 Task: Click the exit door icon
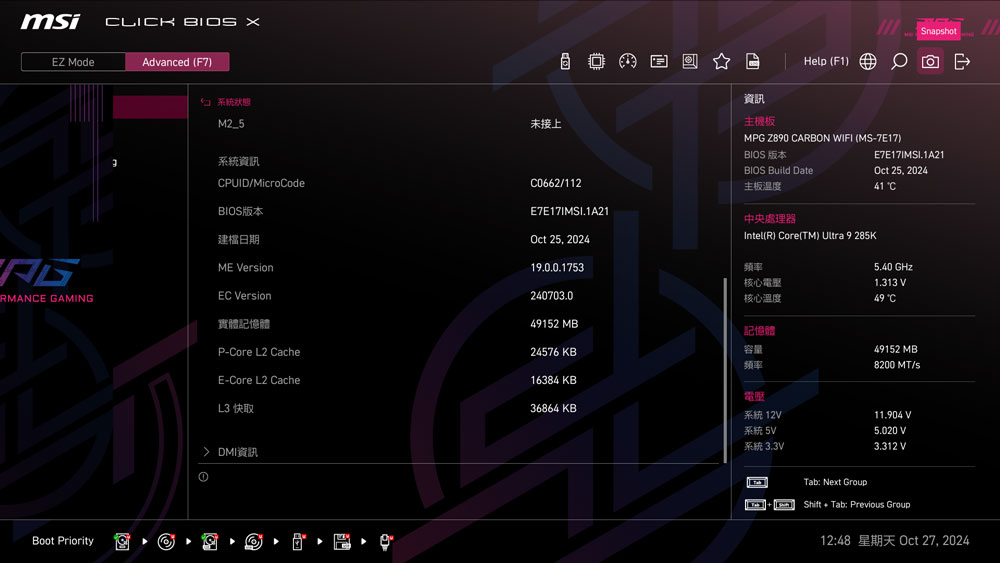click(x=962, y=61)
